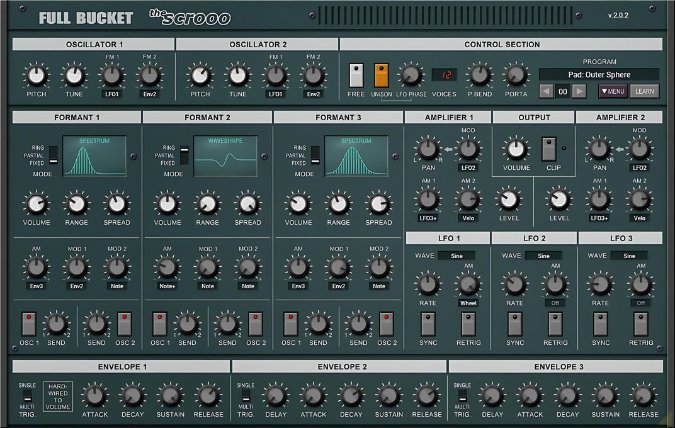Screen dimensions: 675x428
Task: Click Envelope 2 SUSTAIN knob
Action: click(389, 396)
